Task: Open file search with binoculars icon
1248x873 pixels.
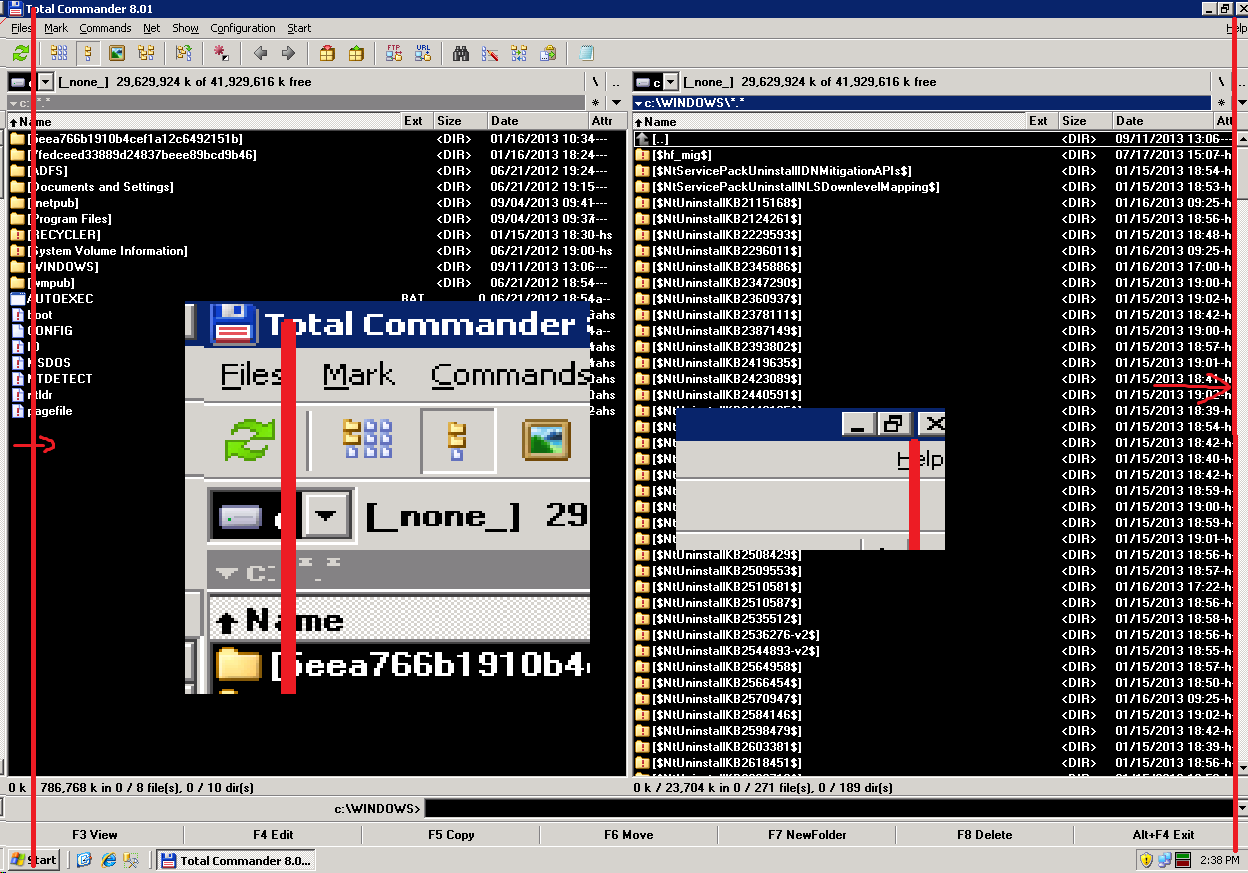Action: 461,54
